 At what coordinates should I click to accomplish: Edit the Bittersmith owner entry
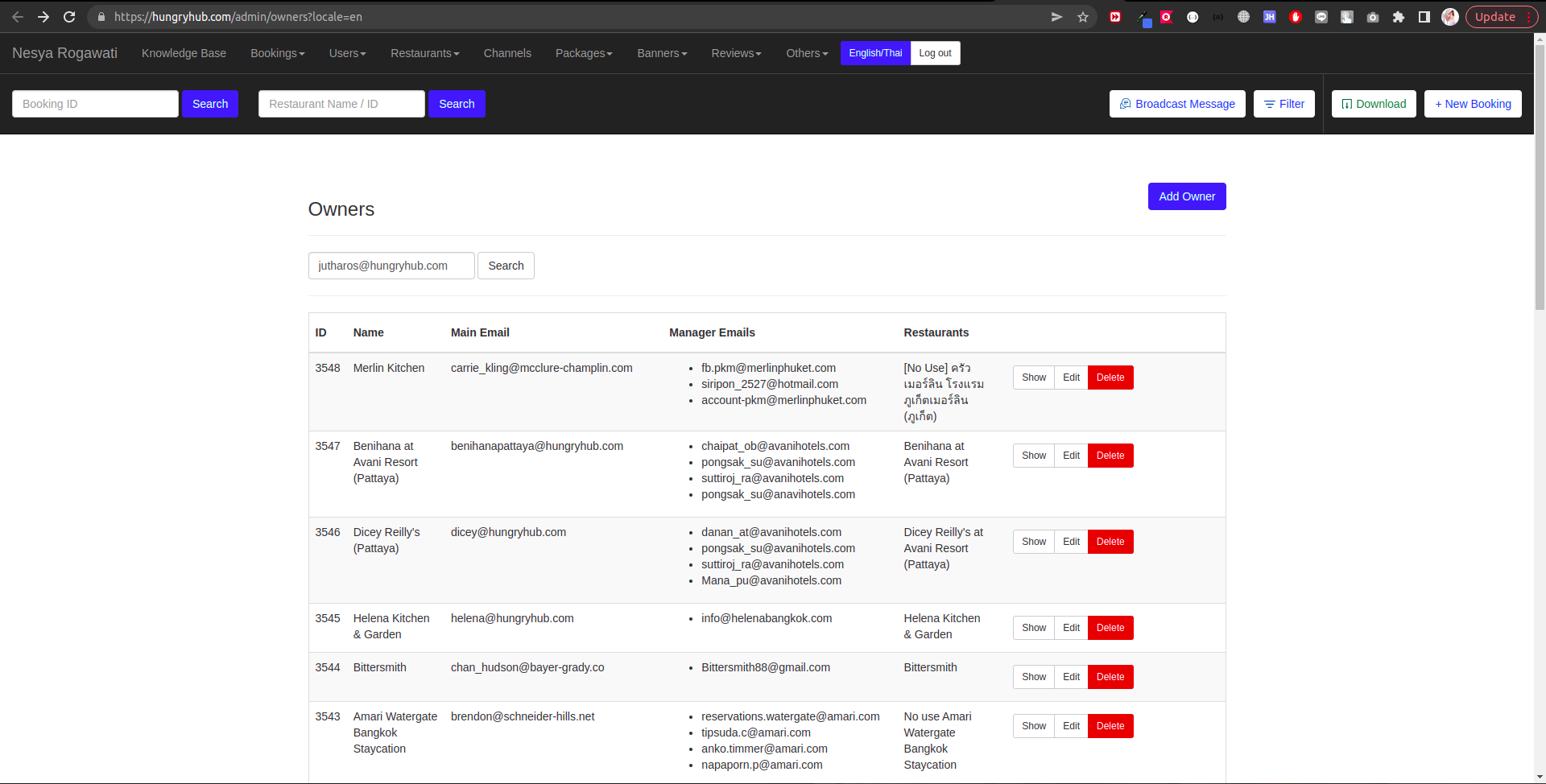click(1071, 677)
